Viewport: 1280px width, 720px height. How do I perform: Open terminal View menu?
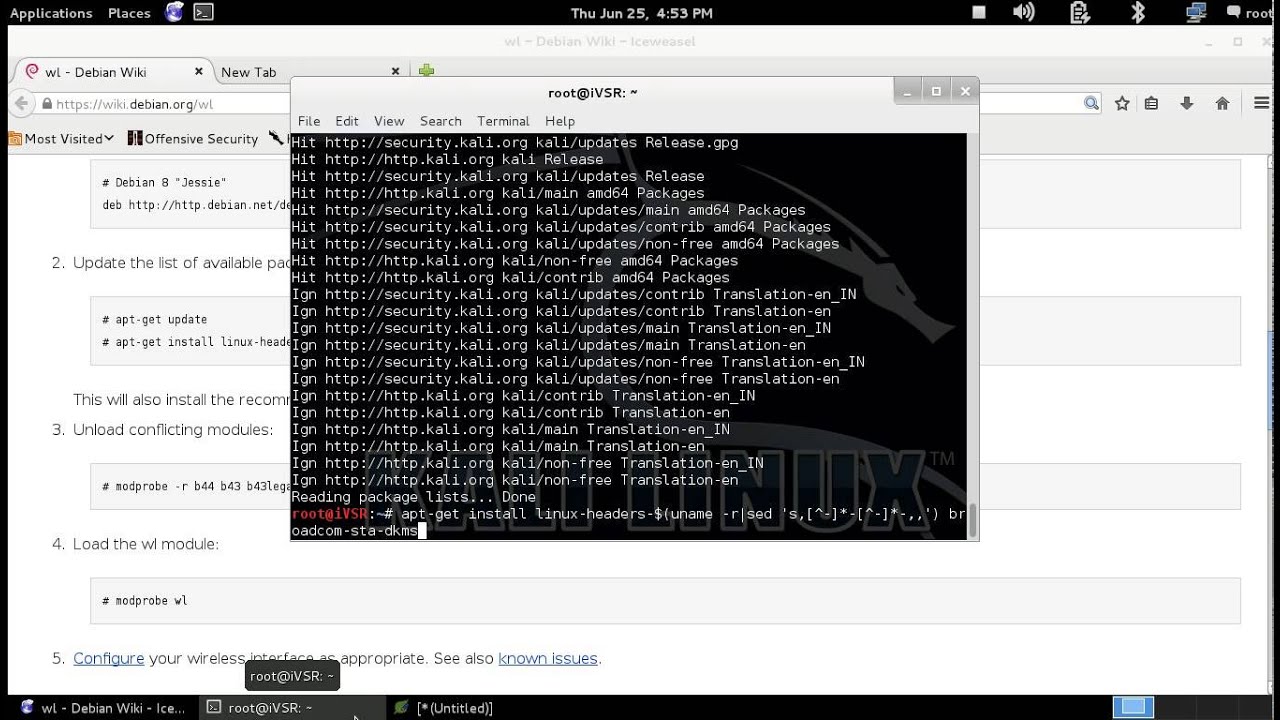389,121
